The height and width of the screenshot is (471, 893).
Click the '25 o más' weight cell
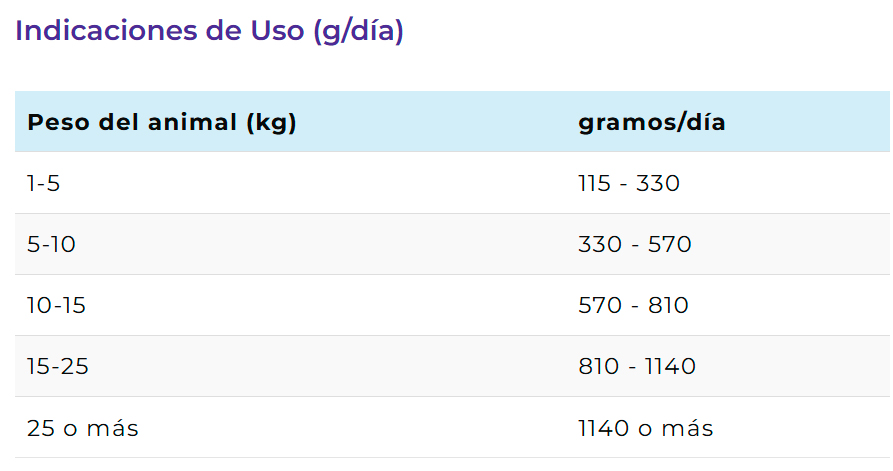(83, 428)
